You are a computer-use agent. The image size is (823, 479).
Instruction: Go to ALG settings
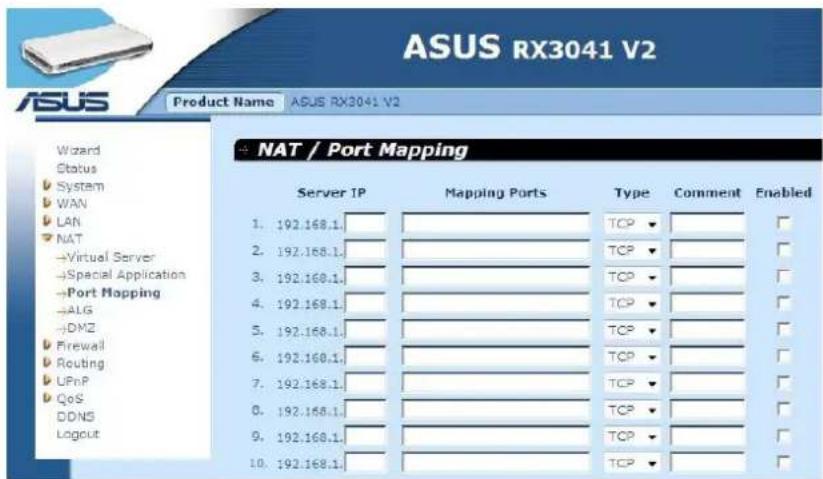click(80, 310)
